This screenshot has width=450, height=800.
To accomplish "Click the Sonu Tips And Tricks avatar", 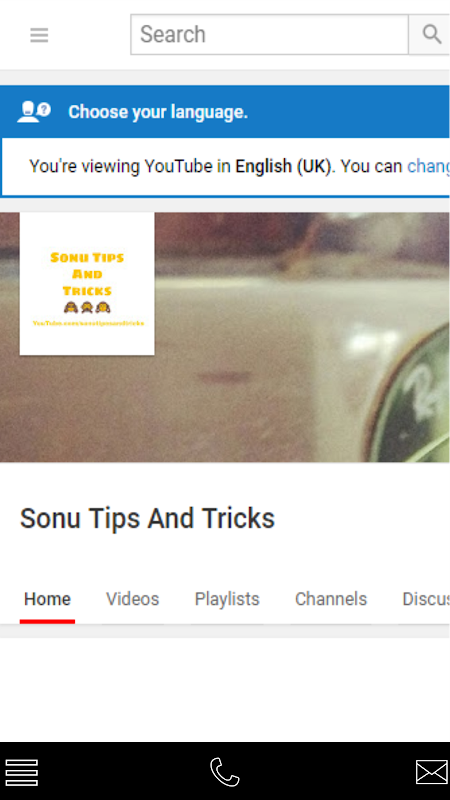I will [x=87, y=284].
